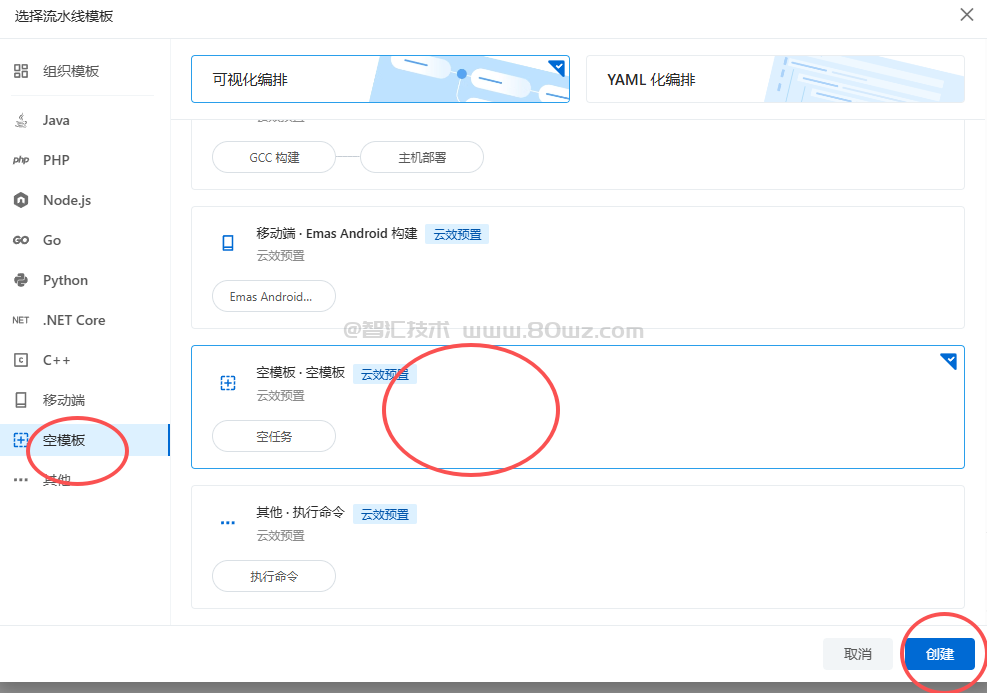Click the Java language icon in sidebar
Screen dimensions: 987x693
coord(21,120)
